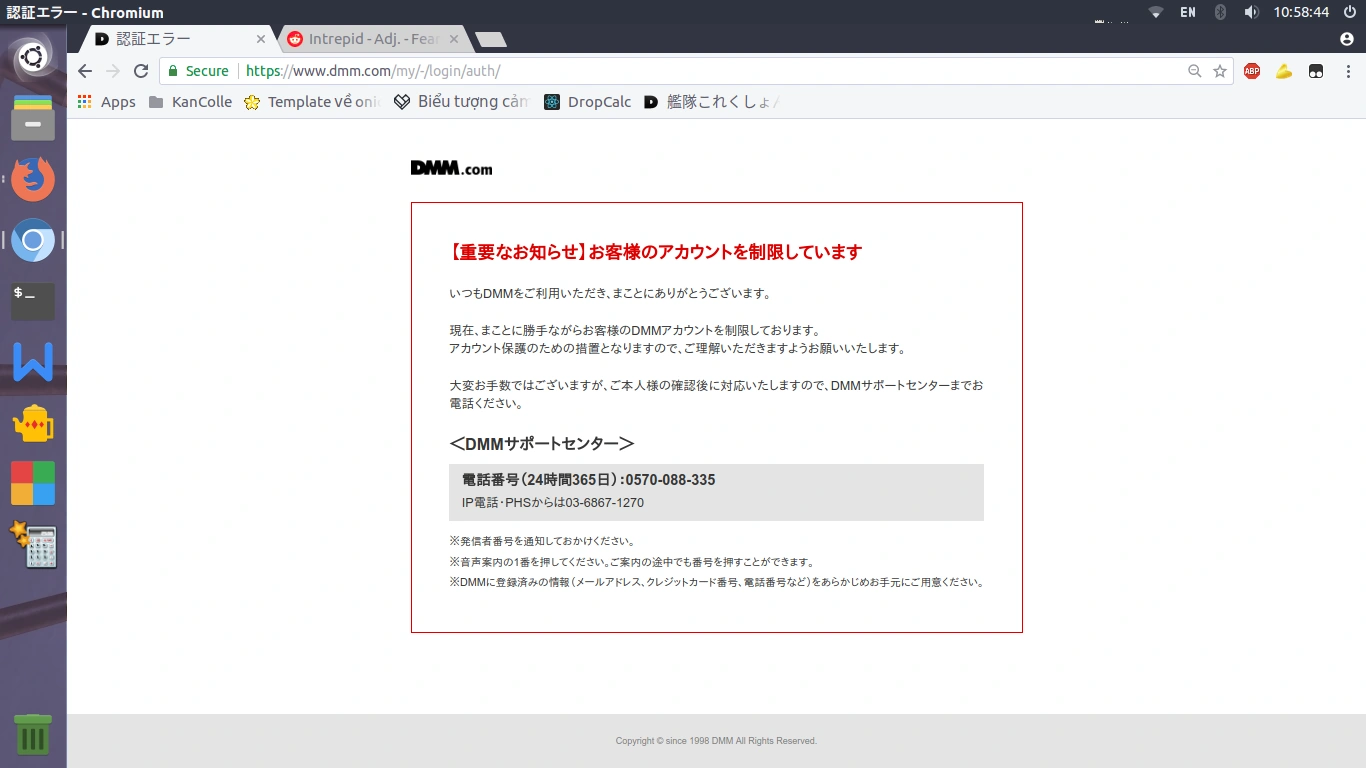This screenshot has height=768, width=1366.
Task: Open the Adblock Plus extension
Action: pyautogui.click(x=1252, y=71)
